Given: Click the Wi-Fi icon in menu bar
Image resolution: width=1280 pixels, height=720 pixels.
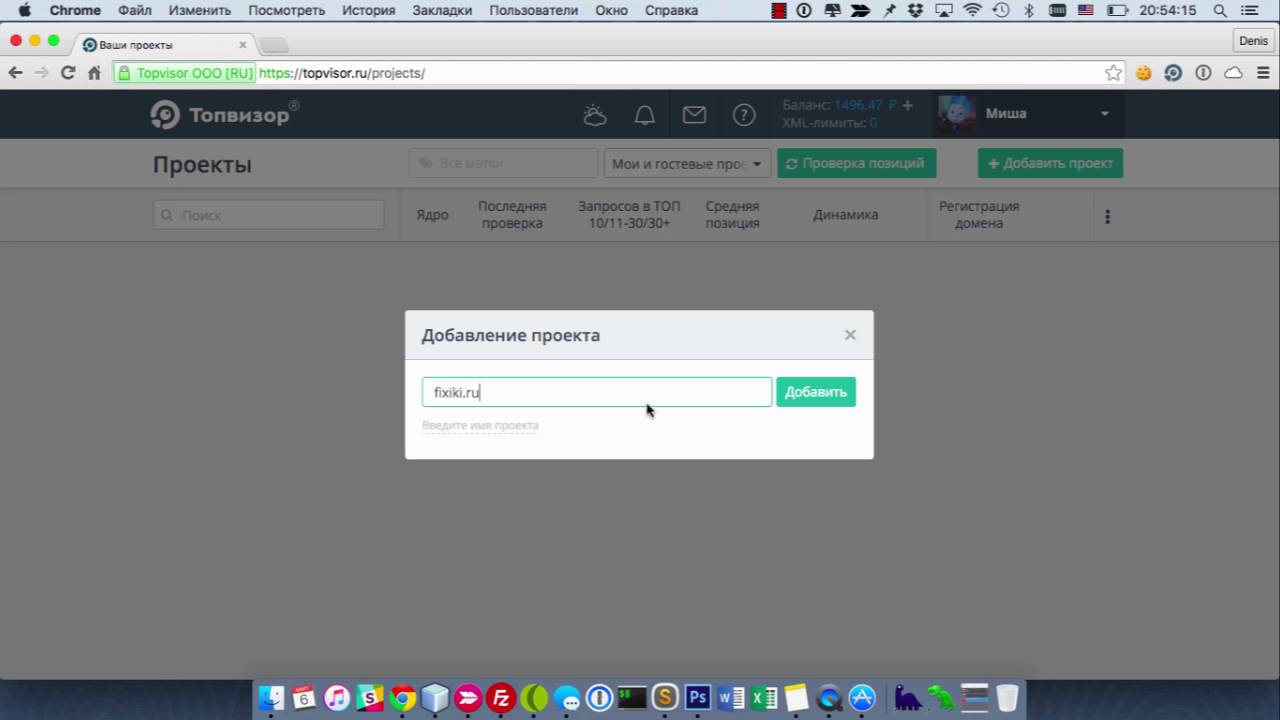Looking at the screenshot, I should [972, 10].
